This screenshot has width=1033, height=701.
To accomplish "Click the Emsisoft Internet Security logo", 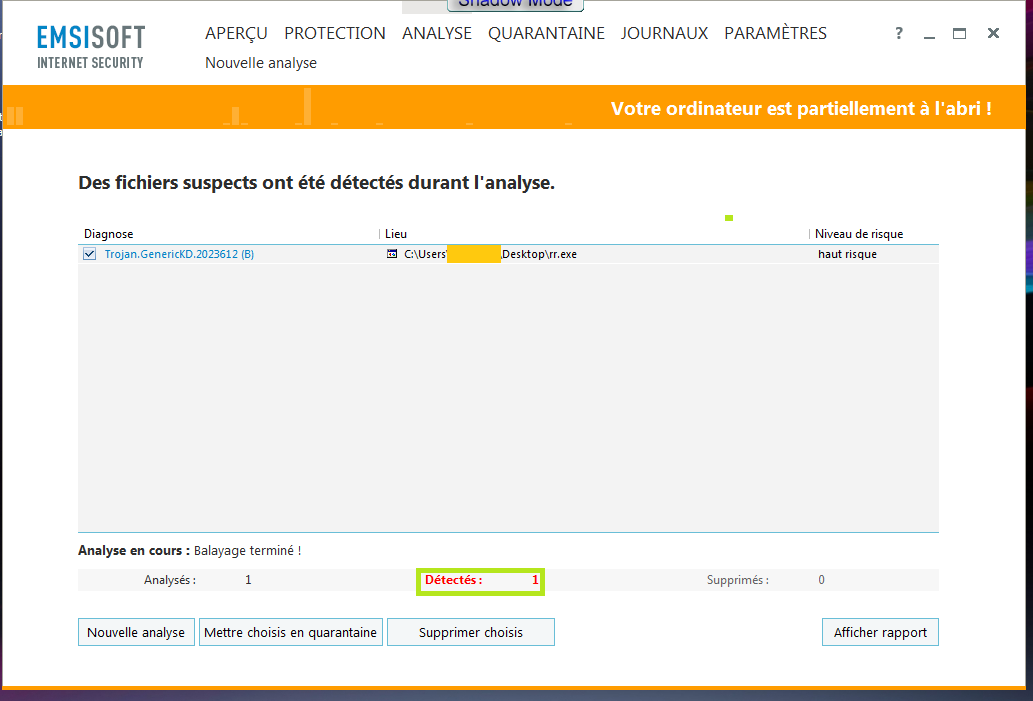I will pos(91,47).
